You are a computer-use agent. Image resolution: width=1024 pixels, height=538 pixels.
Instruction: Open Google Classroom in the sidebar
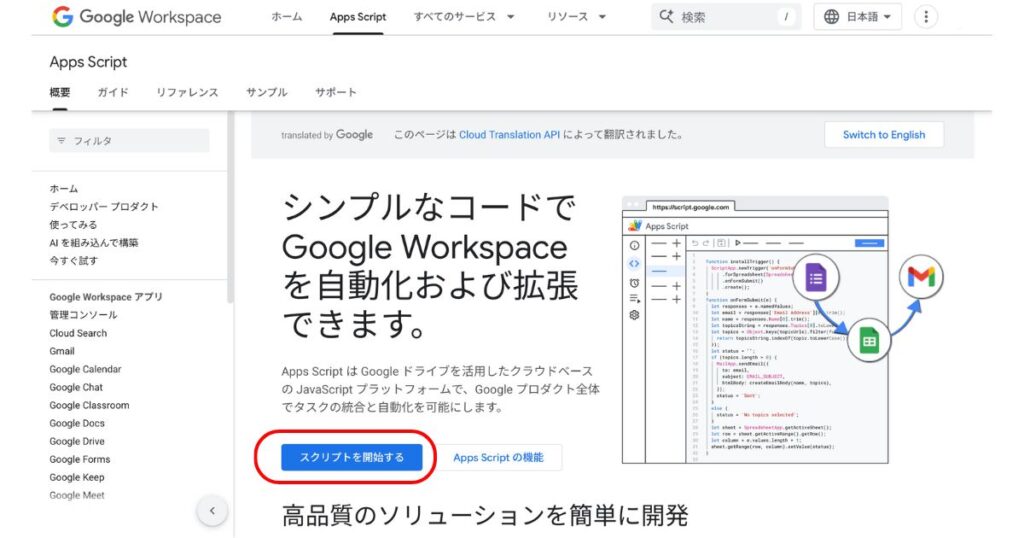point(89,405)
